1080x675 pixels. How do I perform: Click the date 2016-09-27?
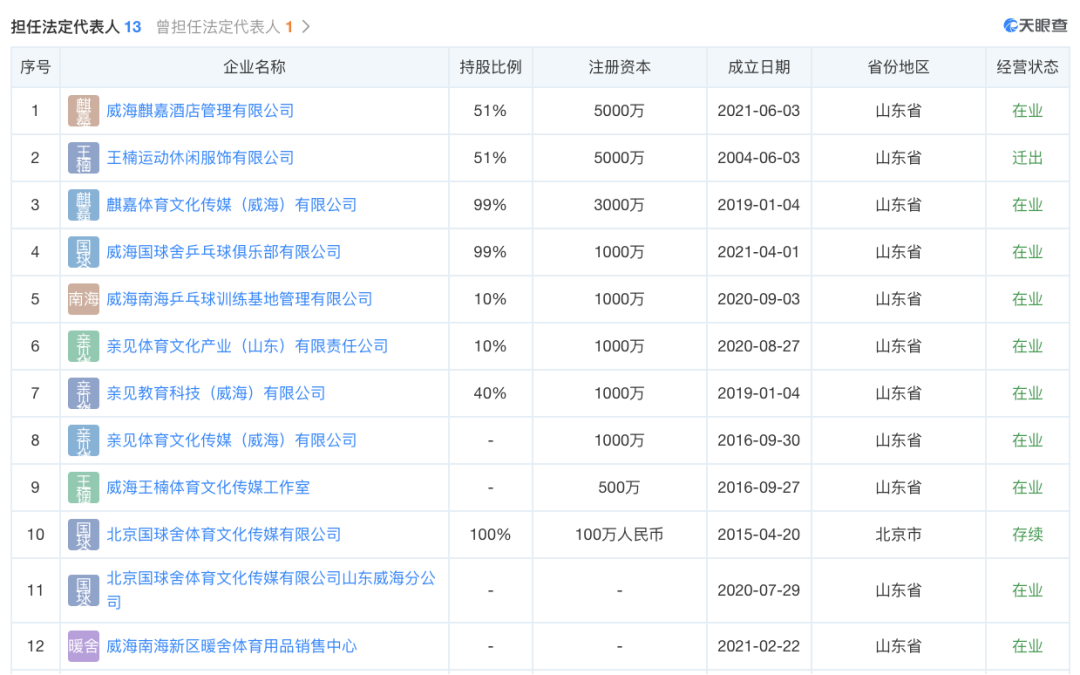click(x=758, y=488)
